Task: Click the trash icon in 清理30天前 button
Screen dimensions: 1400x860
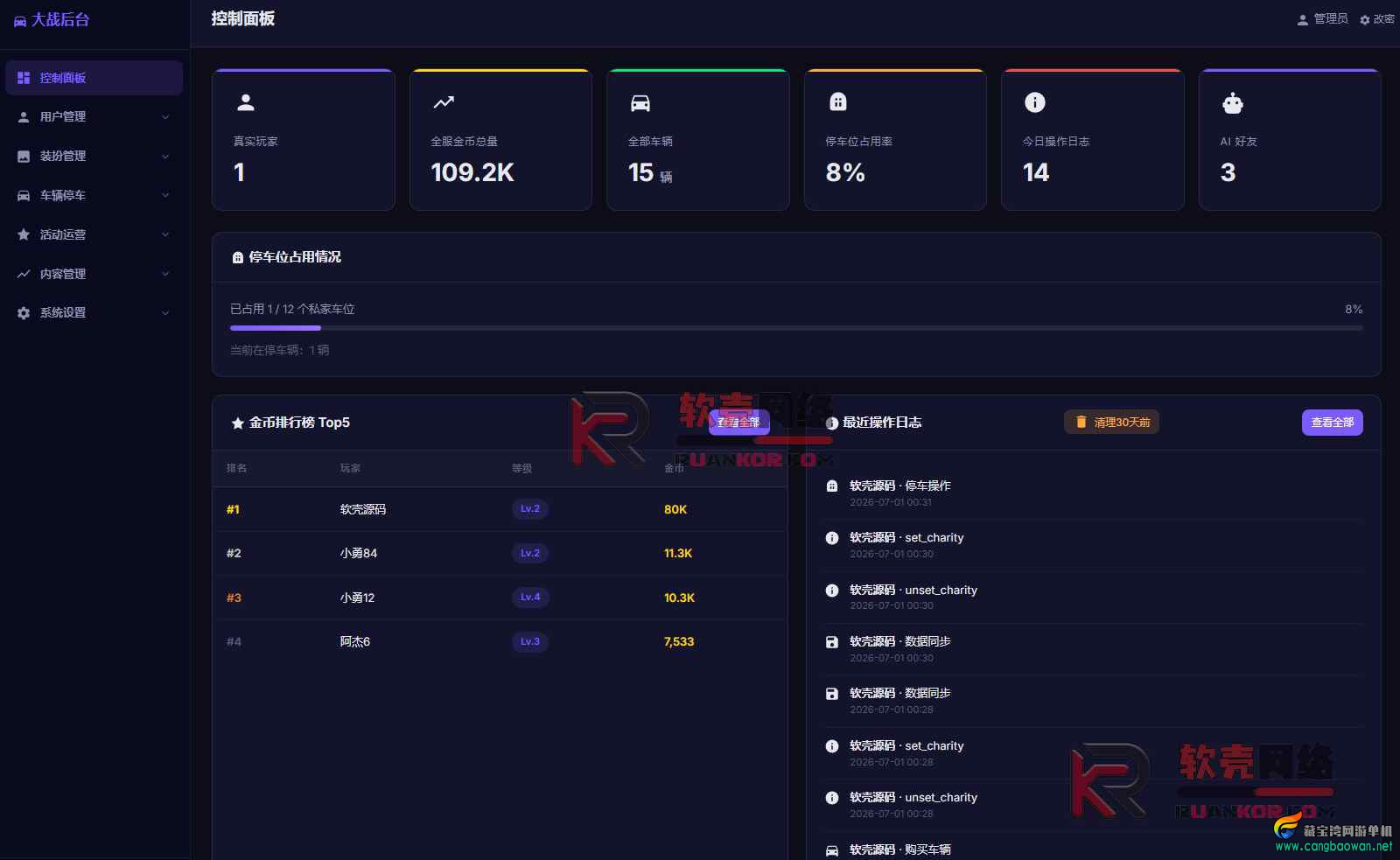Action: 1081,422
